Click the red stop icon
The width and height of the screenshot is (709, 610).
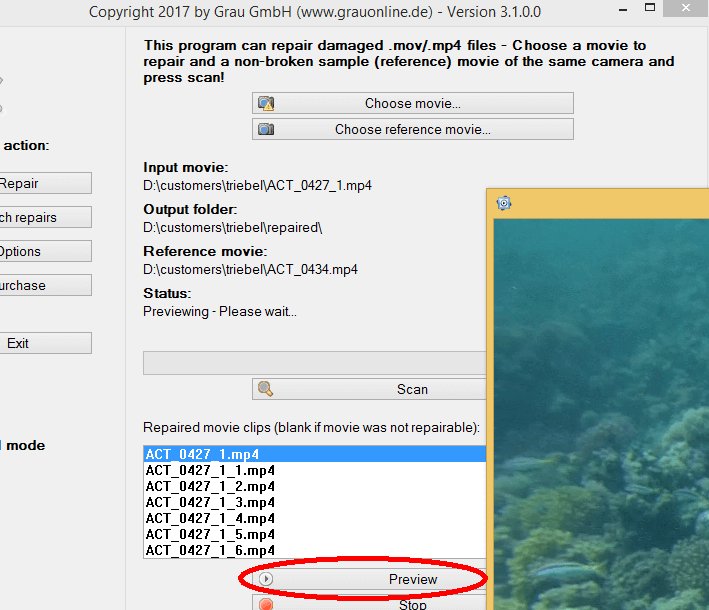click(x=266, y=604)
